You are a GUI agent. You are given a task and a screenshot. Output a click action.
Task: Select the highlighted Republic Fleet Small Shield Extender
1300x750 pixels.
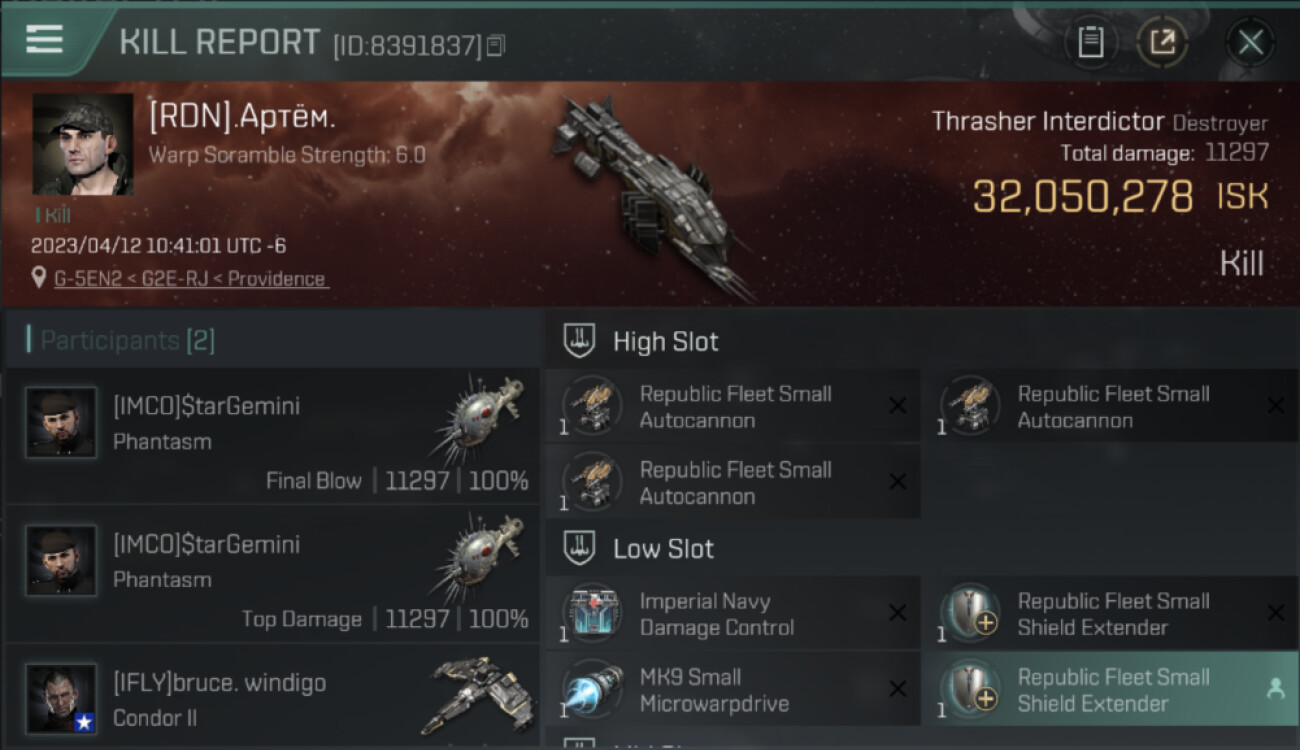1110,689
